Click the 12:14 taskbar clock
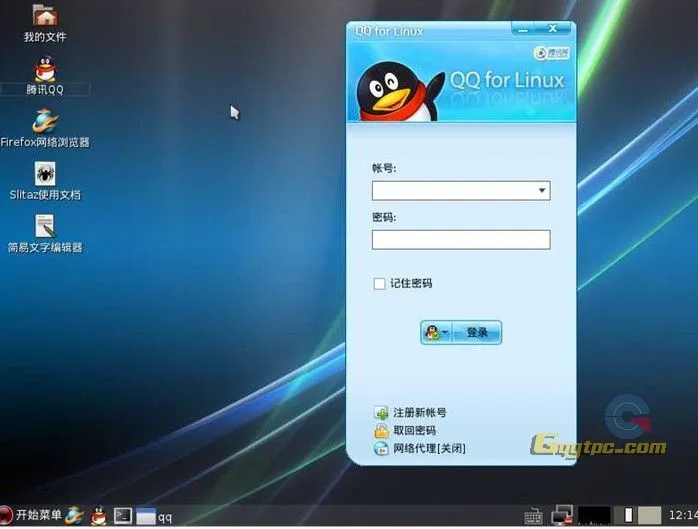This screenshot has height=529, width=698. point(683,515)
